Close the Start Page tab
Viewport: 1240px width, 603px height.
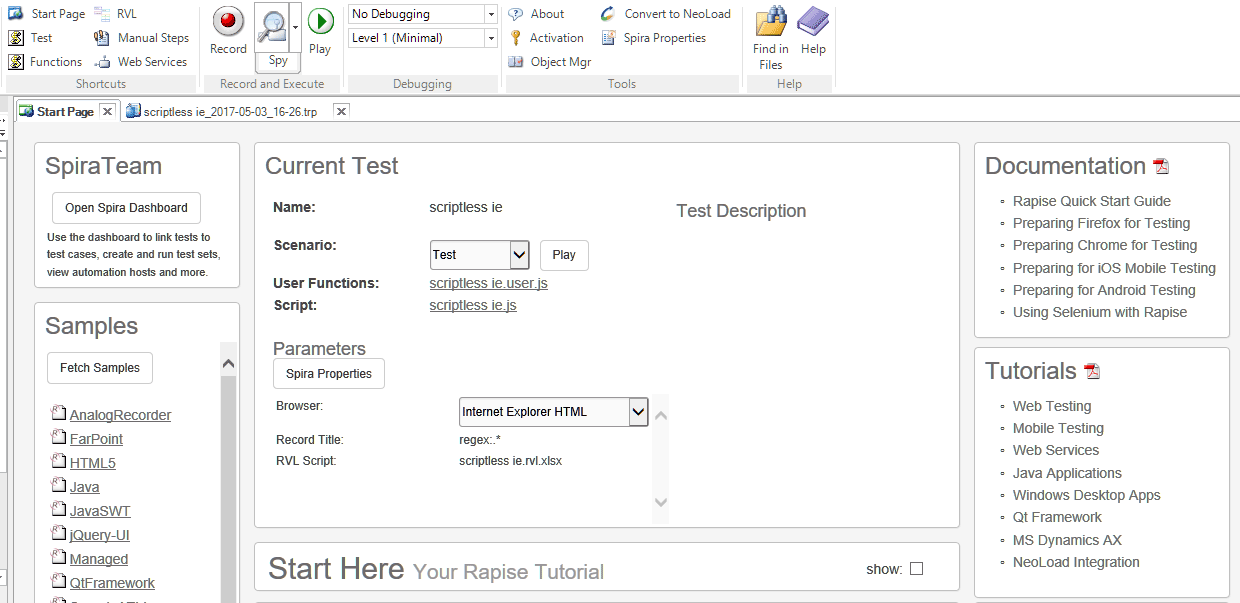(x=108, y=111)
